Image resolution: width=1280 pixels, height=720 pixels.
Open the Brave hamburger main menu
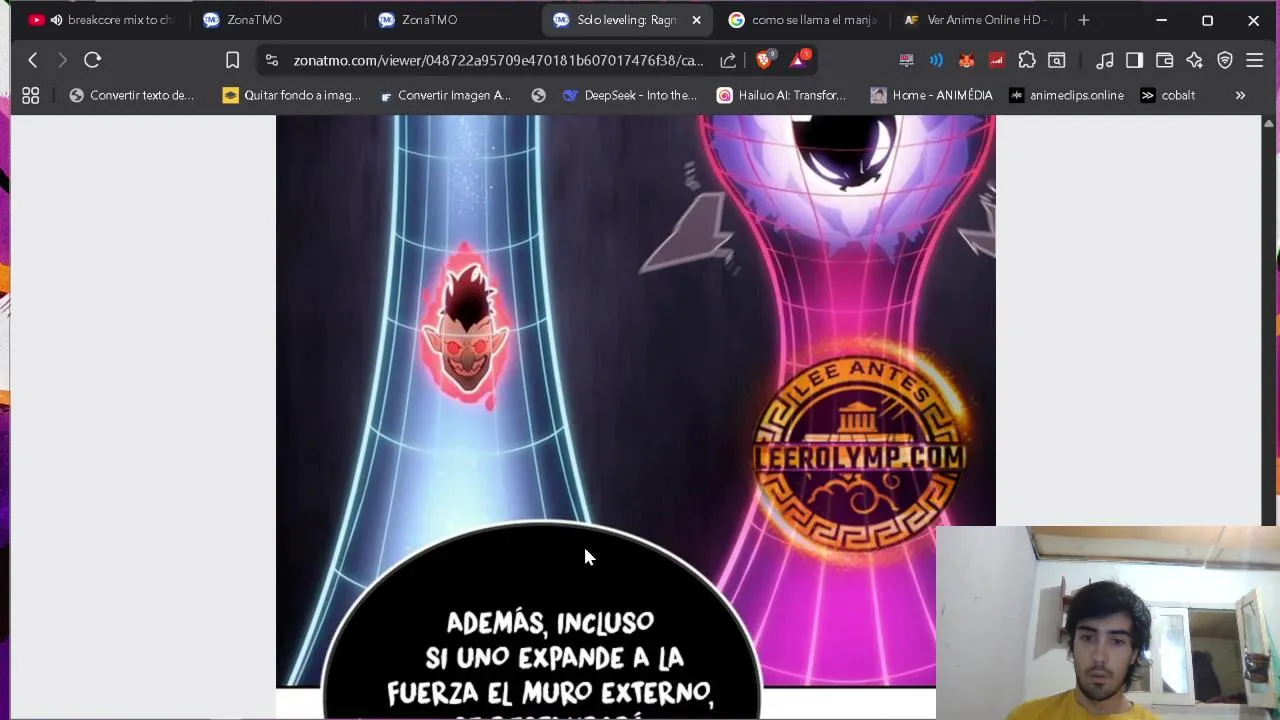pyautogui.click(x=1255, y=60)
